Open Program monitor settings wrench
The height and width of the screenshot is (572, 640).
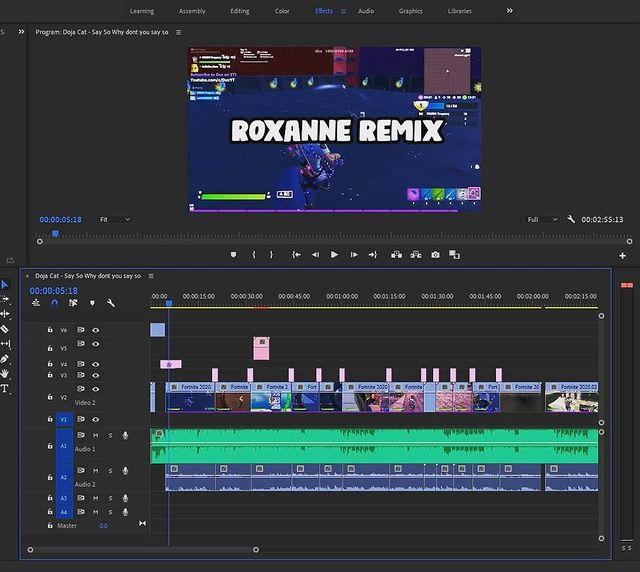[x=571, y=219]
